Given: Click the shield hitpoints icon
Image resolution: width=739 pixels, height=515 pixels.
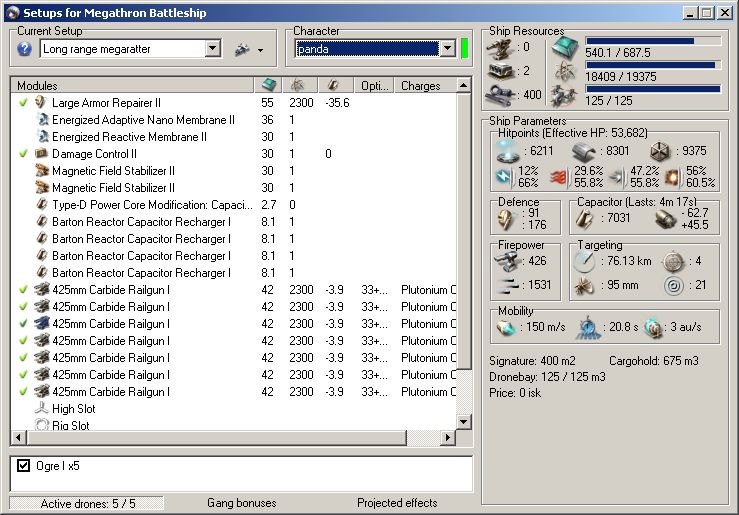Looking at the screenshot, I should click(x=510, y=151).
